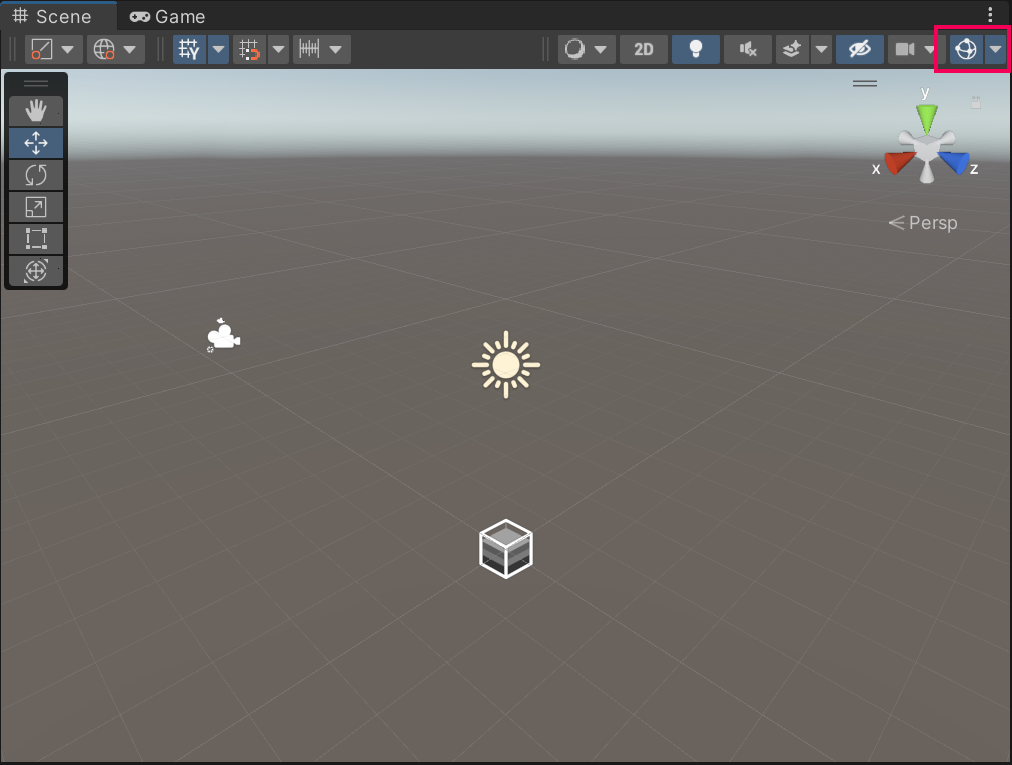The height and width of the screenshot is (765, 1012).
Task: Toggle scene lighting with the lightbulb button
Action: [x=695, y=49]
